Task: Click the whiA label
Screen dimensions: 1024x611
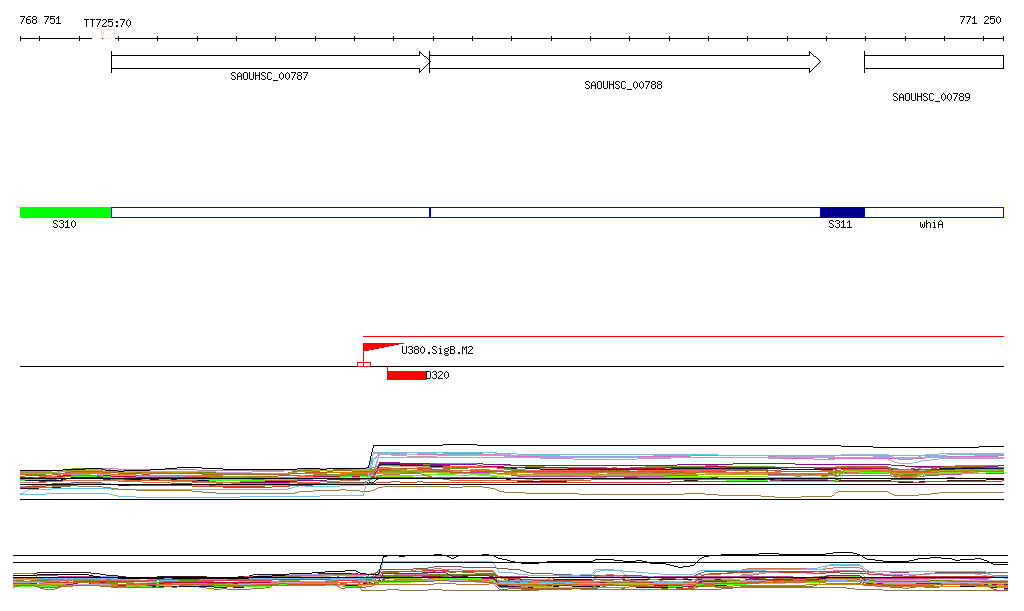Action: (x=931, y=225)
